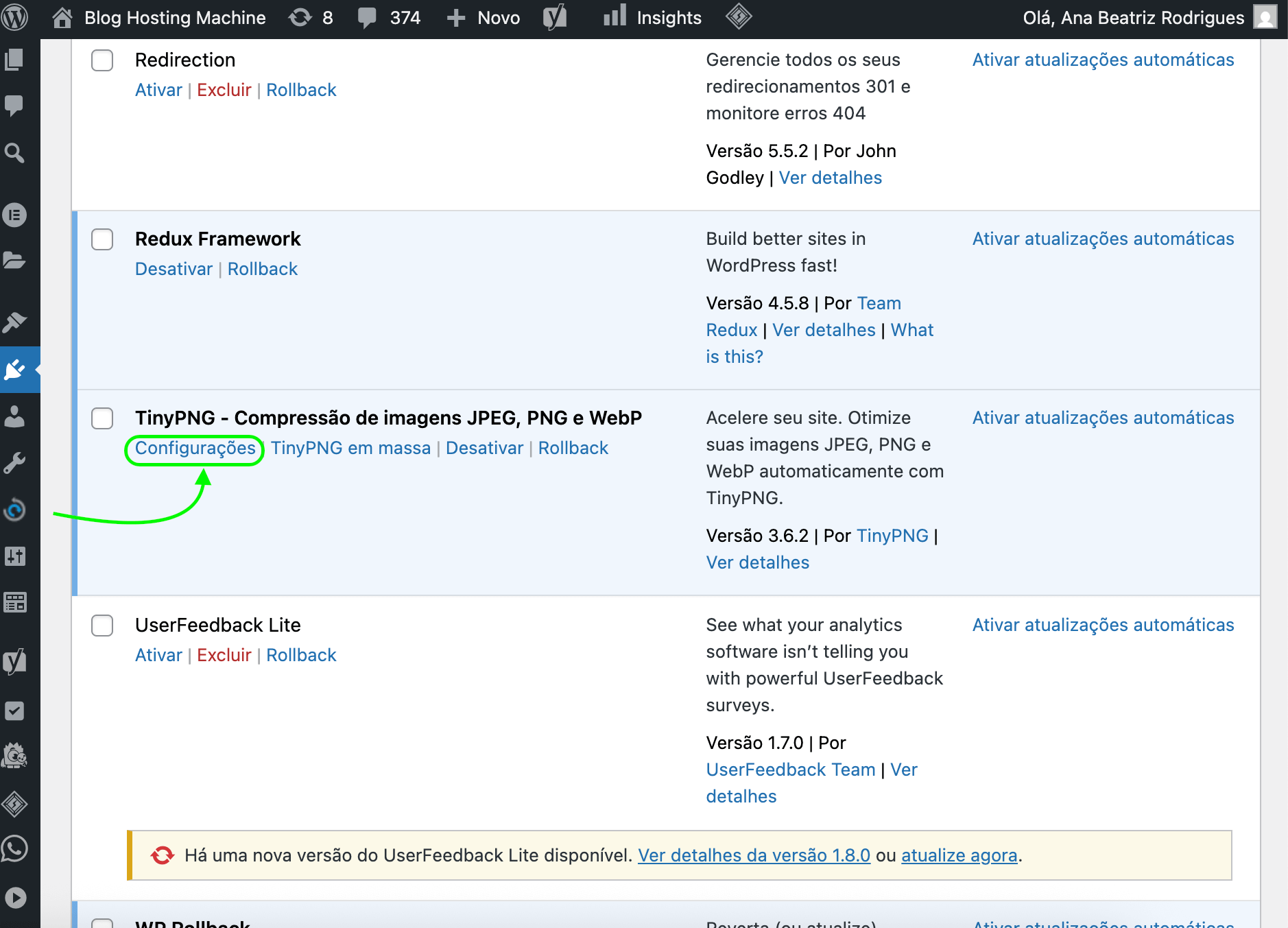Open the TinyPNG author link
Viewport: 1288px width, 928px height.
coord(892,536)
